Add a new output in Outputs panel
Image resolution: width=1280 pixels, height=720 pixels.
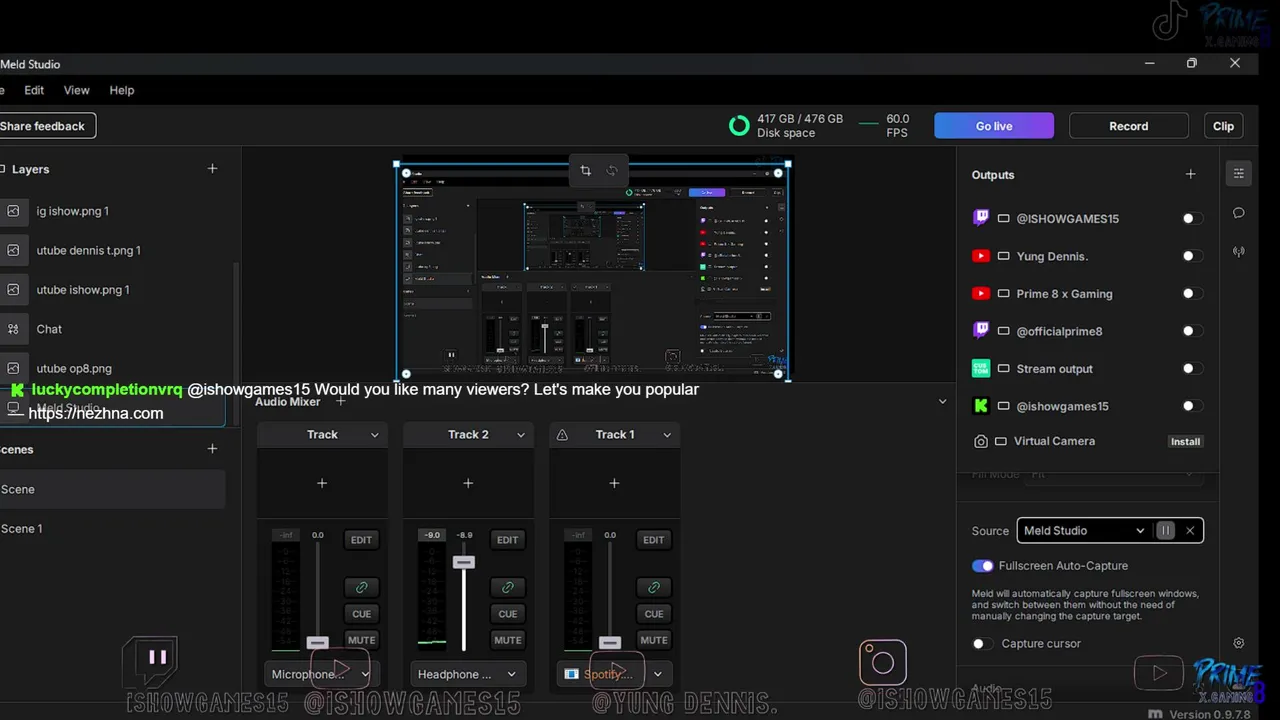[1190, 174]
